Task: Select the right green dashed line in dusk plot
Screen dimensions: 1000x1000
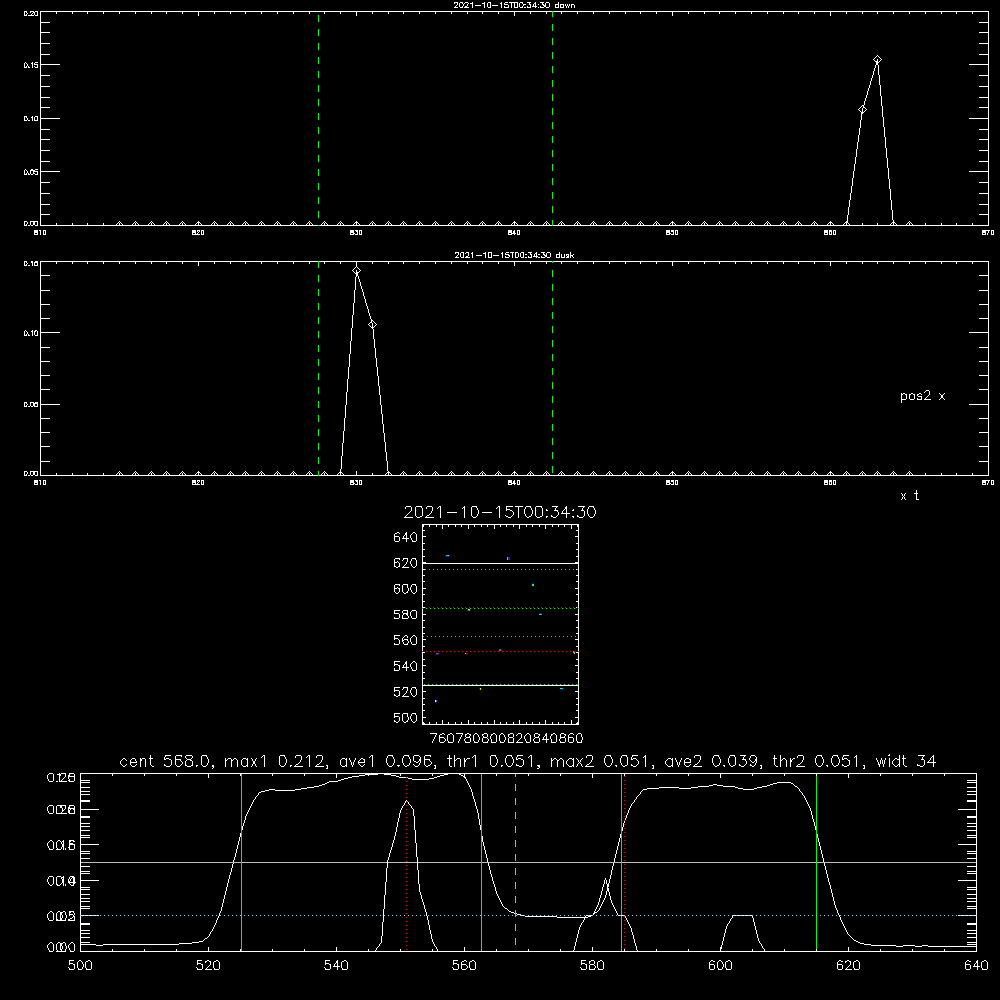Action: pyautogui.click(x=552, y=368)
